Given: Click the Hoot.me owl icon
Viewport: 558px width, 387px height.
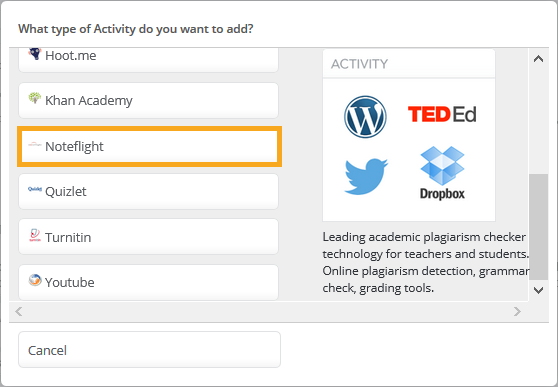Looking at the screenshot, I should click(35, 54).
